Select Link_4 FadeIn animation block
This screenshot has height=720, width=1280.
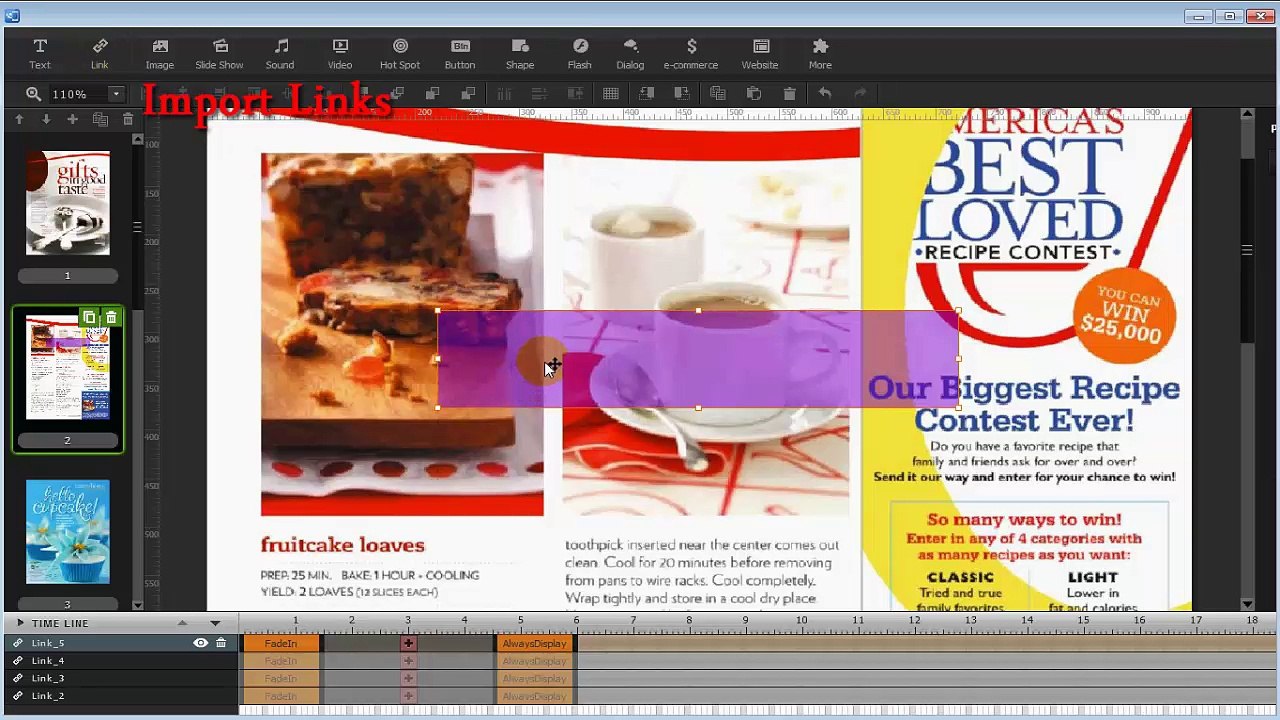click(281, 661)
